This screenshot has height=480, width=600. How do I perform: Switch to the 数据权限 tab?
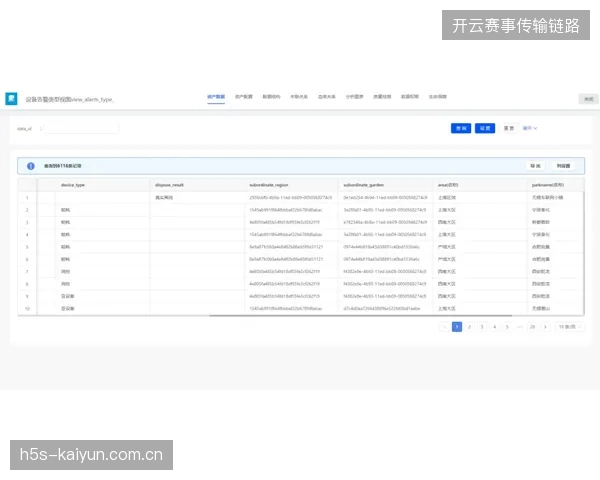pyautogui.click(x=410, y=97)
